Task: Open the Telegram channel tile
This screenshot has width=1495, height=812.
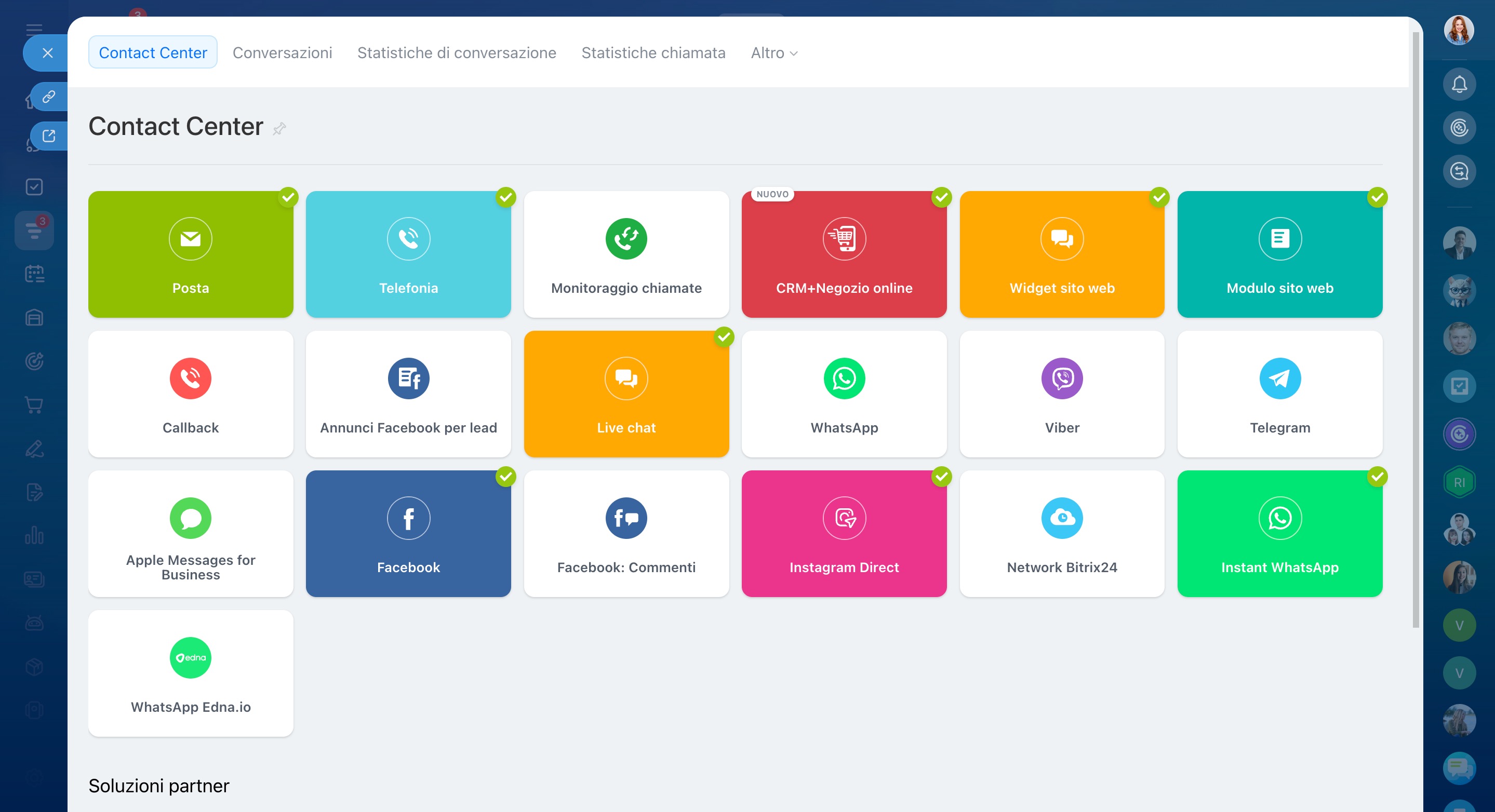Action: (x=1279, y=395)
